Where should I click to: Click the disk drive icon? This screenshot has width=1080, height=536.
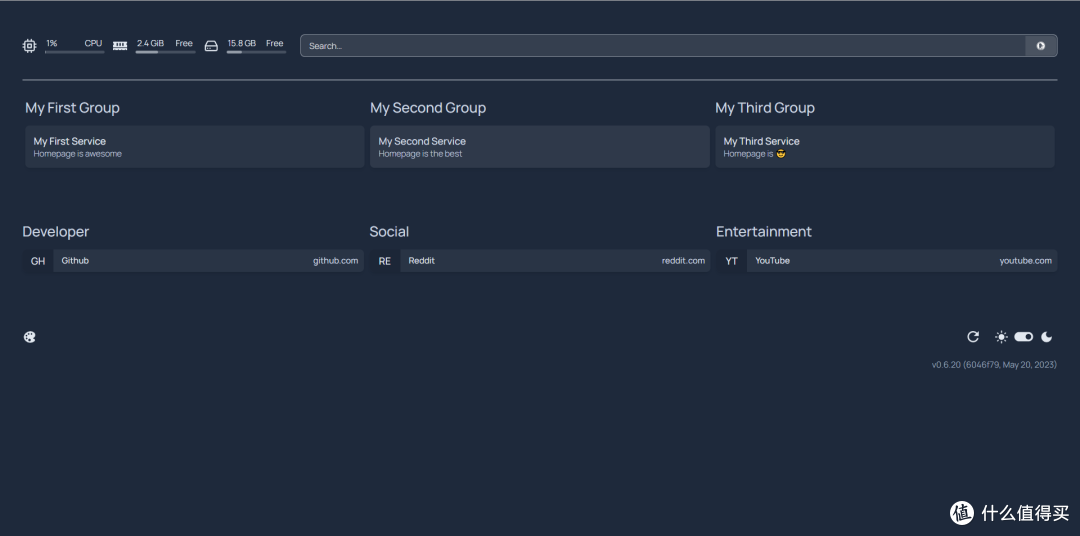coord(211,46)
